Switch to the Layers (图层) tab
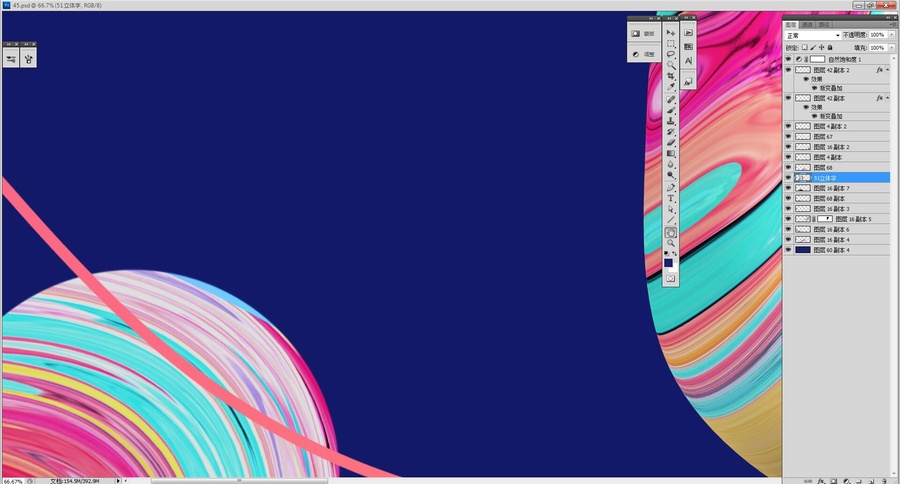The height and width of the screenshot is (484, 900). [x=792, y=25]
